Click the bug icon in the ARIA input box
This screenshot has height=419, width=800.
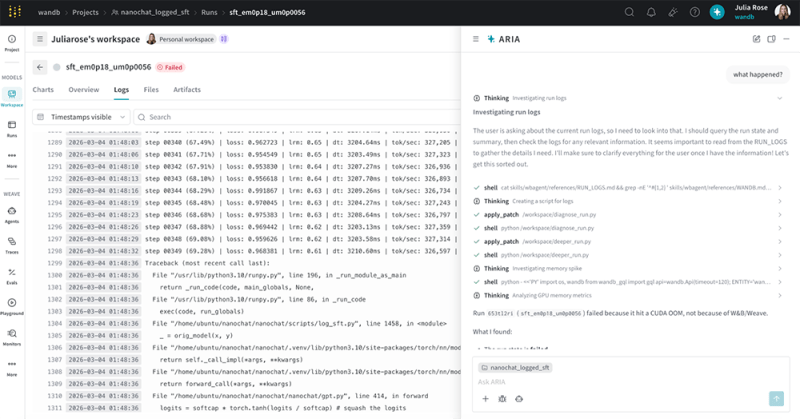[x=502, y=399]
